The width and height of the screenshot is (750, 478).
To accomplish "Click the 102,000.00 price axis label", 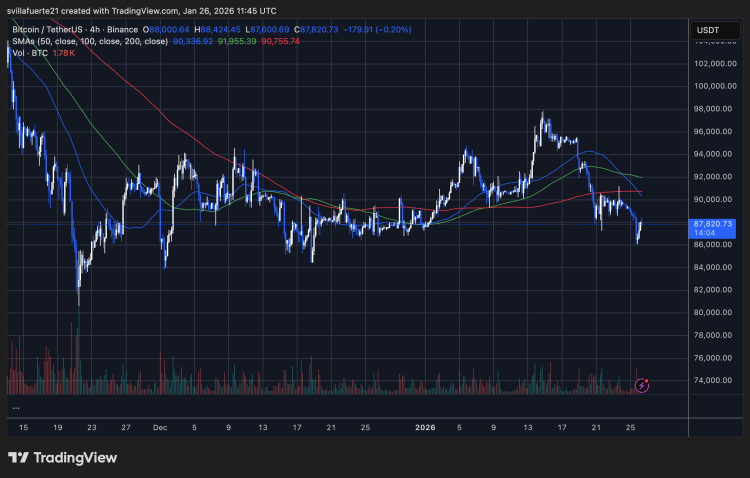I will [715, 64].
